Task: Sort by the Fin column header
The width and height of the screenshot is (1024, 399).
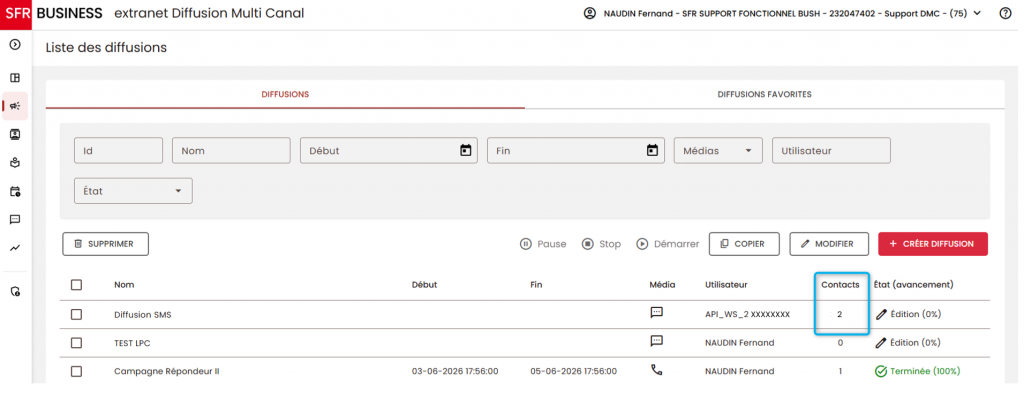Action: 536,285
